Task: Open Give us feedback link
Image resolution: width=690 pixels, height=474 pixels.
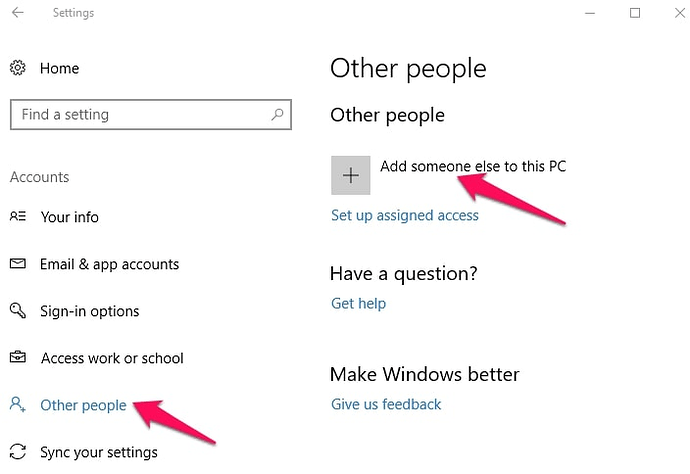Action: pyautogui.click(x=386, y=404)
